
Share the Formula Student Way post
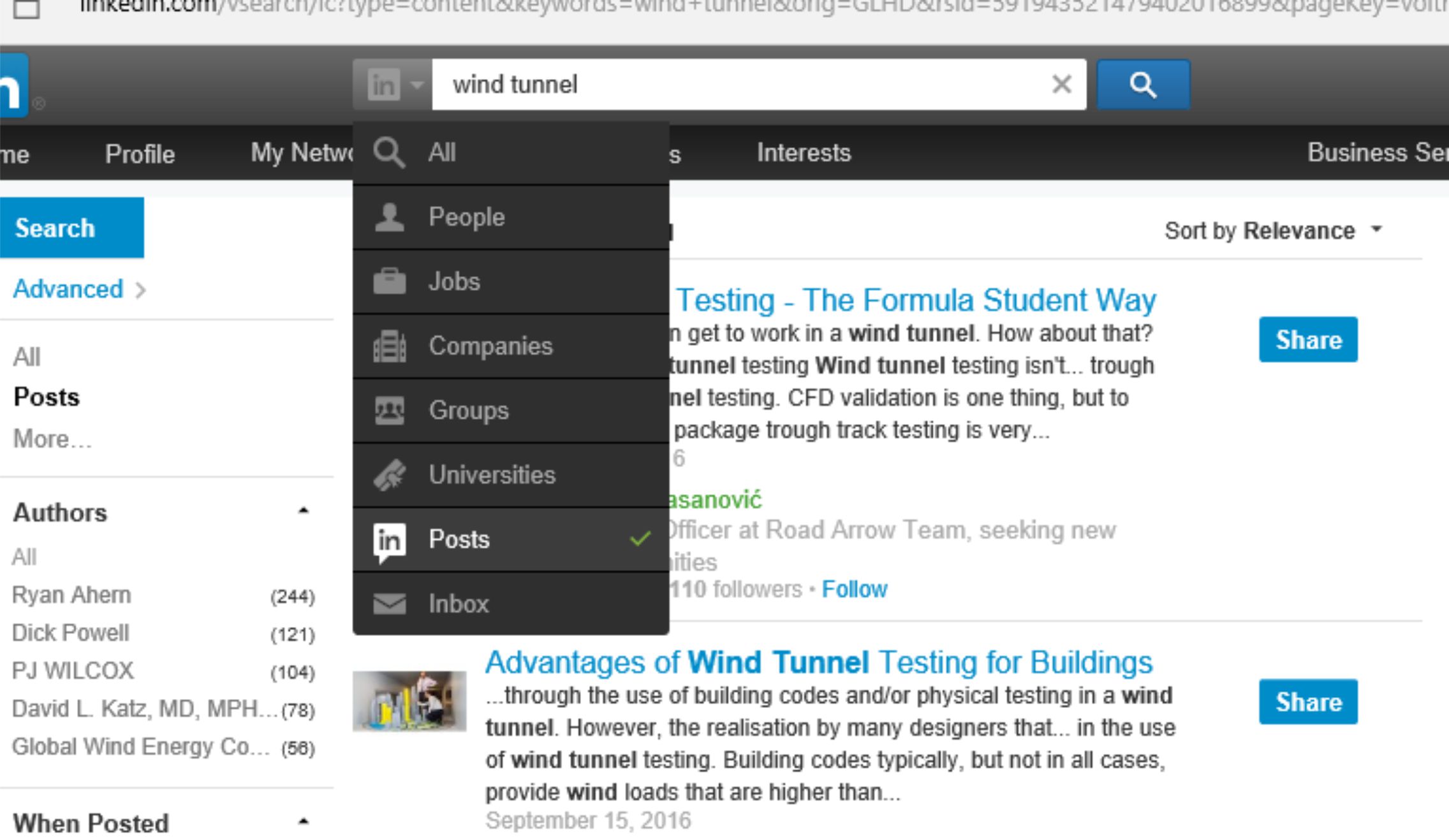[x=1308, y=339]
